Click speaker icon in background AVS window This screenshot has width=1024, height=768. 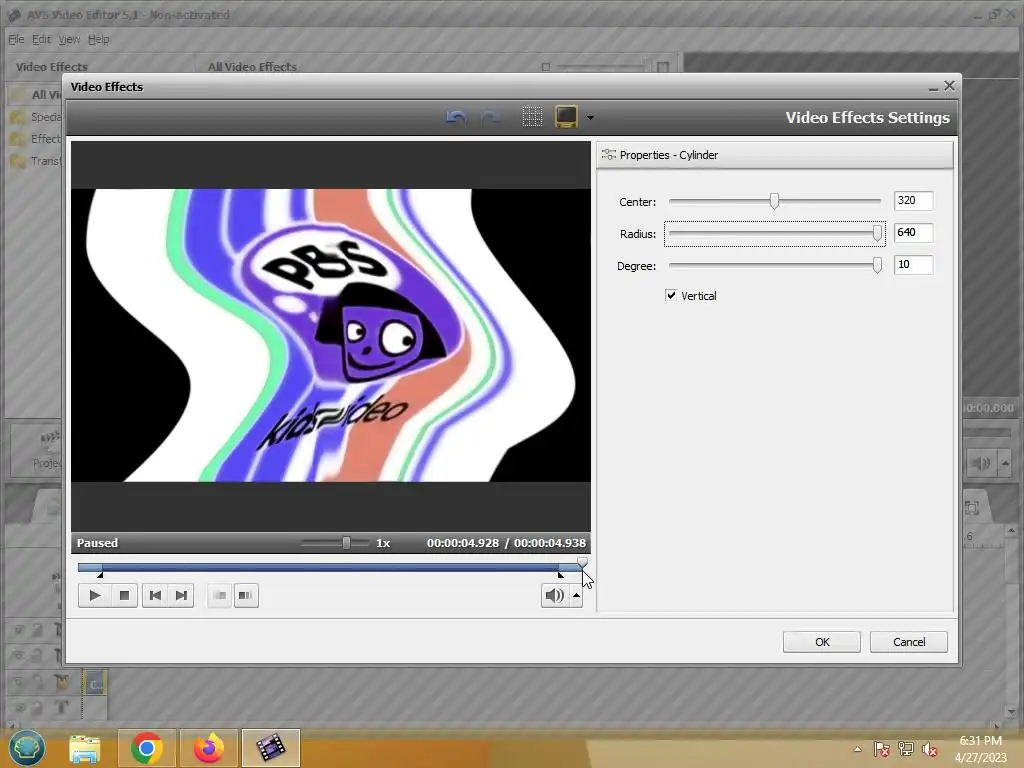pyautogui.click(x=980, y=464)
